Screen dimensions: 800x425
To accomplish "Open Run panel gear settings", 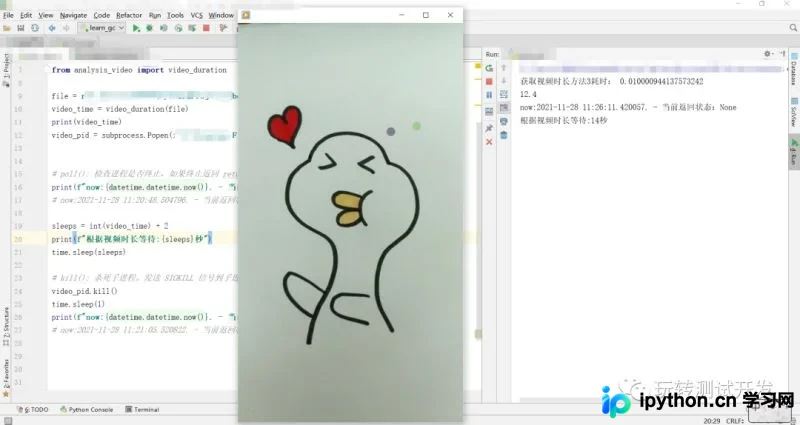I will tap(768, 54).
